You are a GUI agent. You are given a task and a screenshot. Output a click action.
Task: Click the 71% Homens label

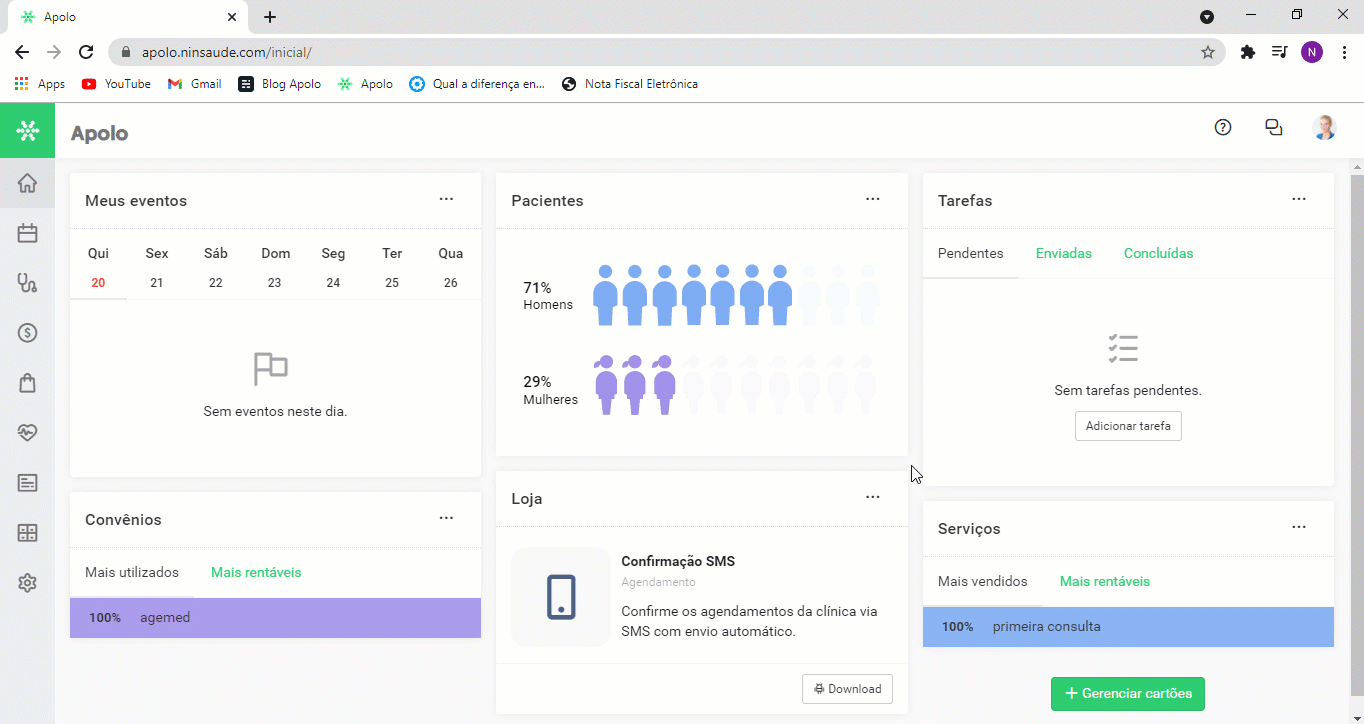click(548, 296)
